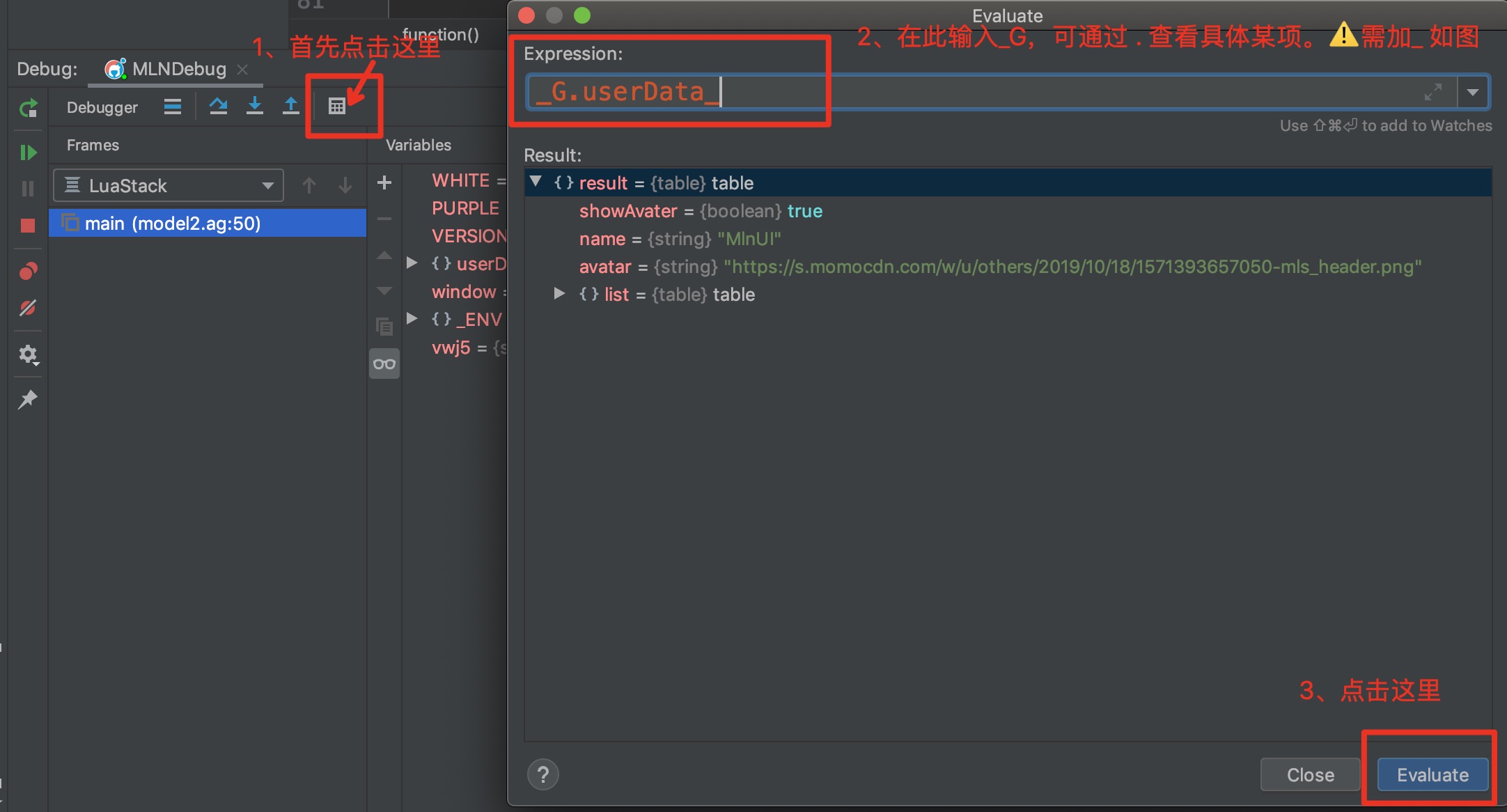This screenshot has height=812, width=1507.
Task: Click the Step Out upload-arrow icon
Action: click(x=291, y=107)
